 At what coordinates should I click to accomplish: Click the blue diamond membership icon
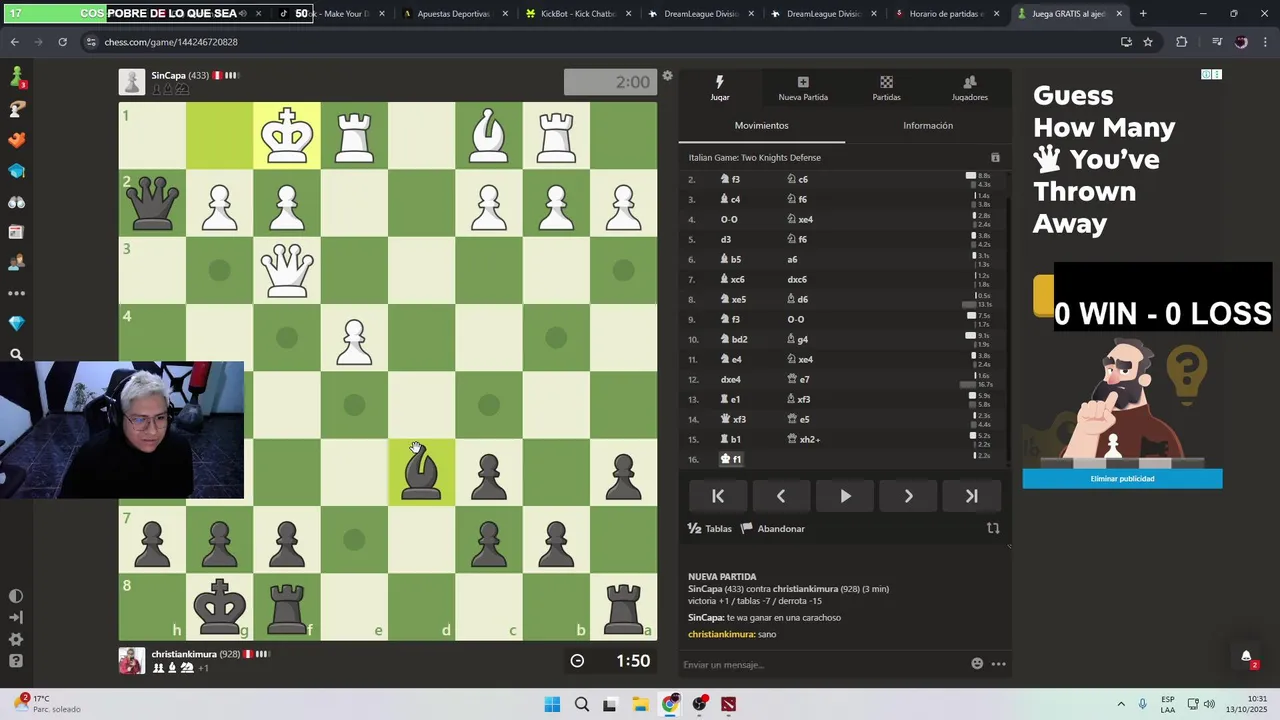[x=16, y=324]
